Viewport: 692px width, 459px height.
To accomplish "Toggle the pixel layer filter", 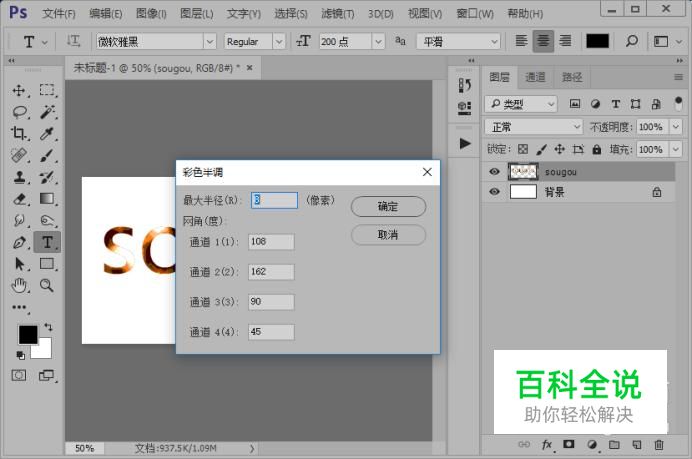I will point(575,104).
